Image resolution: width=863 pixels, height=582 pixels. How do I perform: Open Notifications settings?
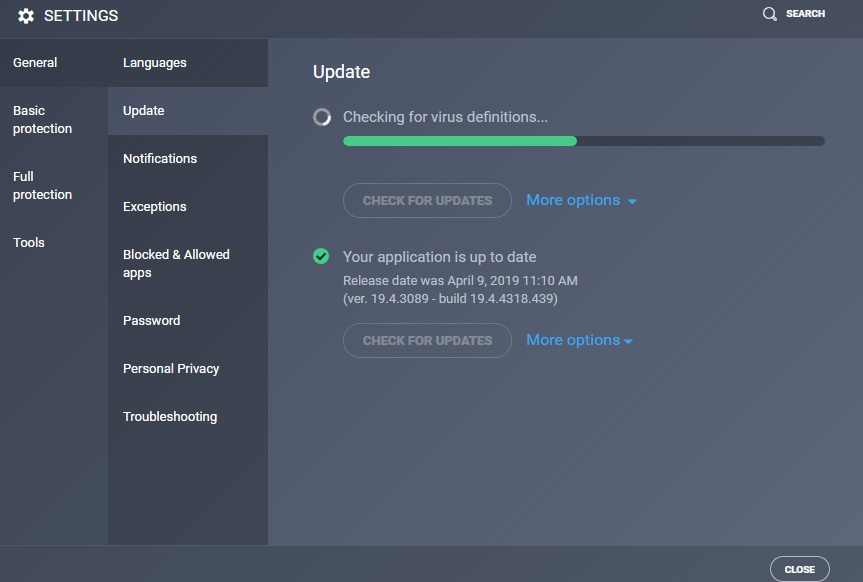point(188,159)
